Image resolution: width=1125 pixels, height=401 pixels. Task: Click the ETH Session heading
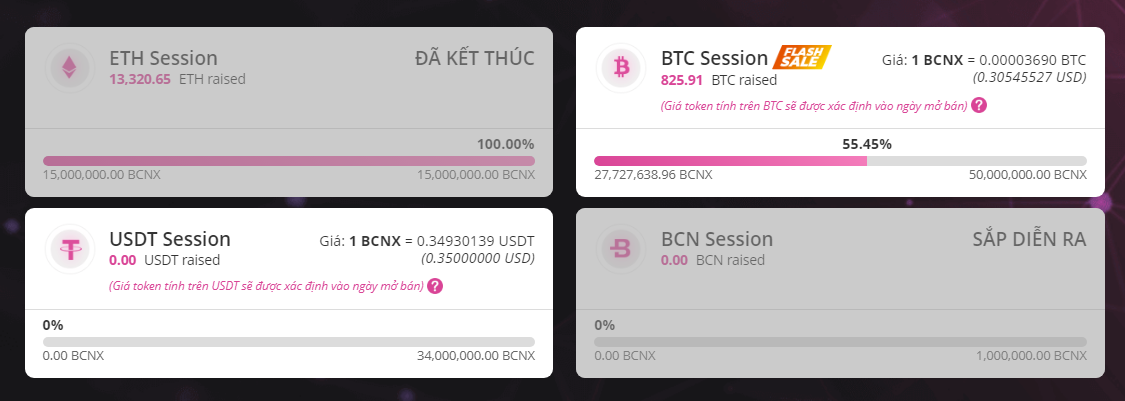coord(164,57)
